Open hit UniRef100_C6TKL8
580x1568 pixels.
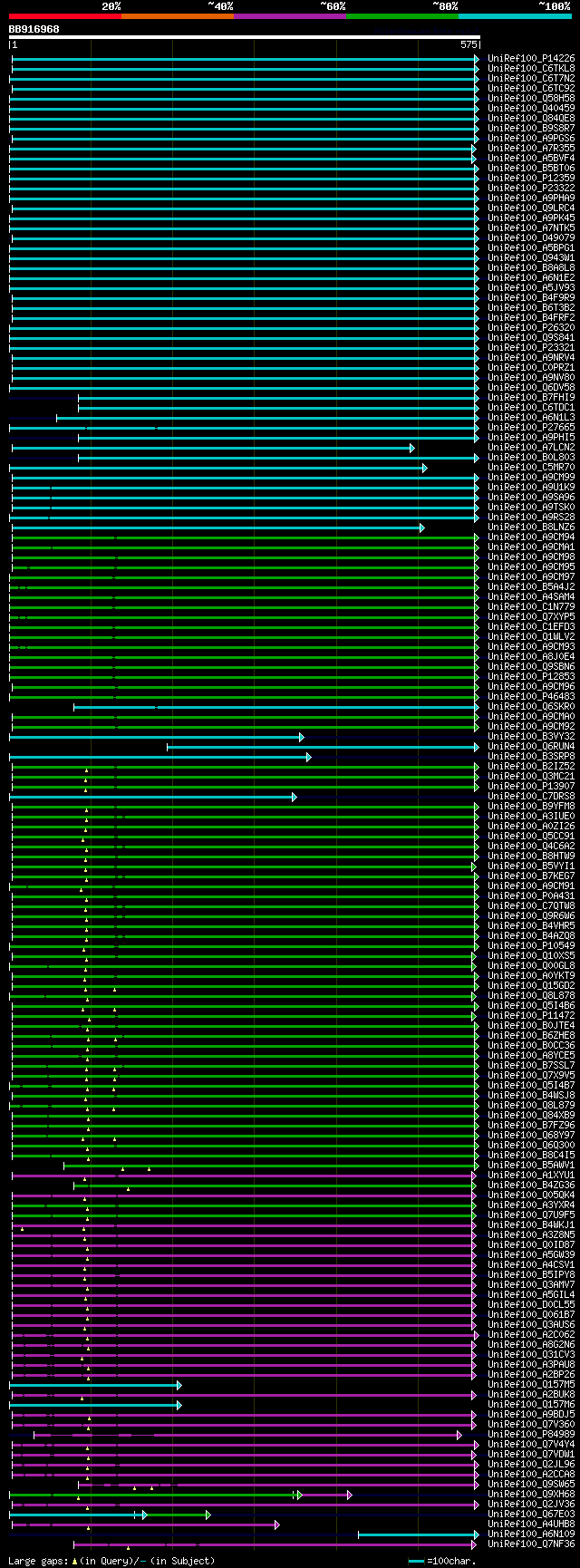[x=531, y=69]
